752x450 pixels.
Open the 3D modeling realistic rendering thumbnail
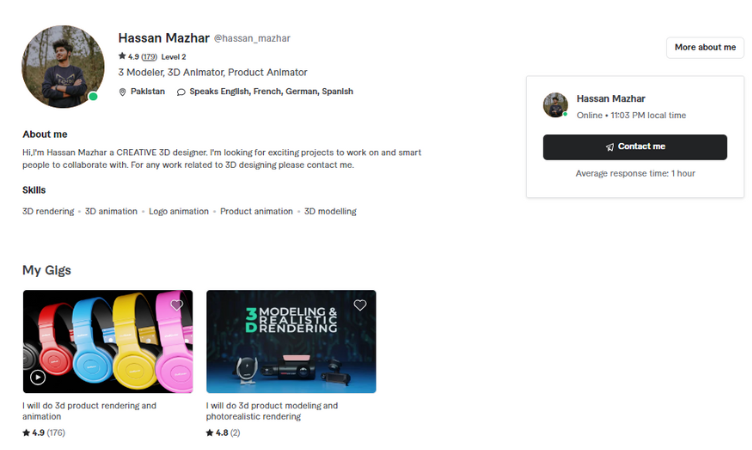coord(291,342)
